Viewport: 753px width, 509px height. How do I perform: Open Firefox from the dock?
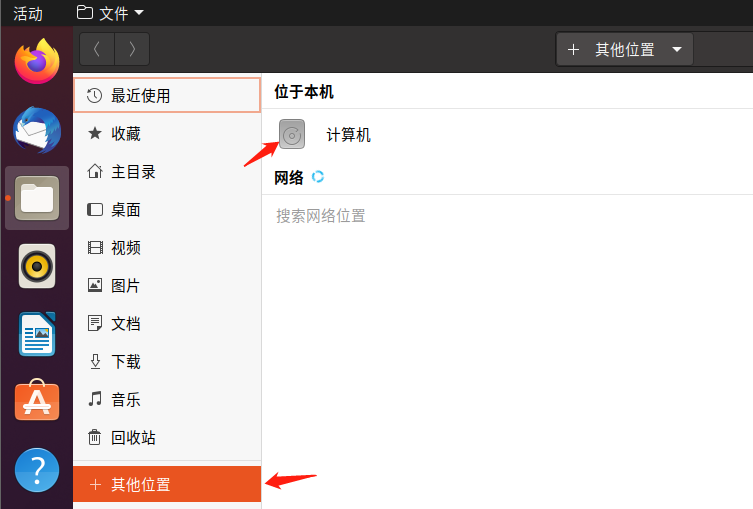tap(37, 61)
